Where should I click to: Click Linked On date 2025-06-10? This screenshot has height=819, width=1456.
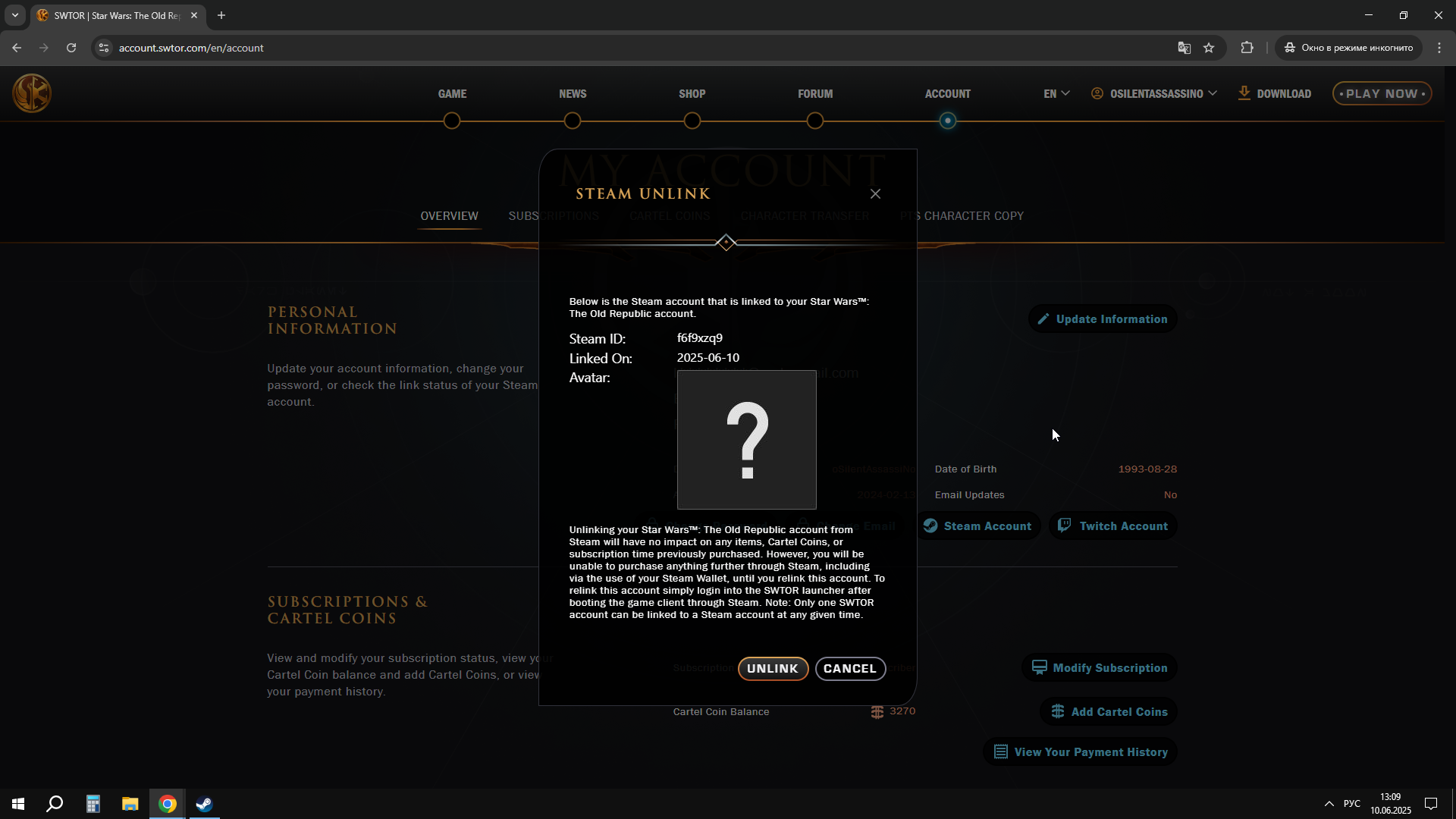tap(708, 358)
